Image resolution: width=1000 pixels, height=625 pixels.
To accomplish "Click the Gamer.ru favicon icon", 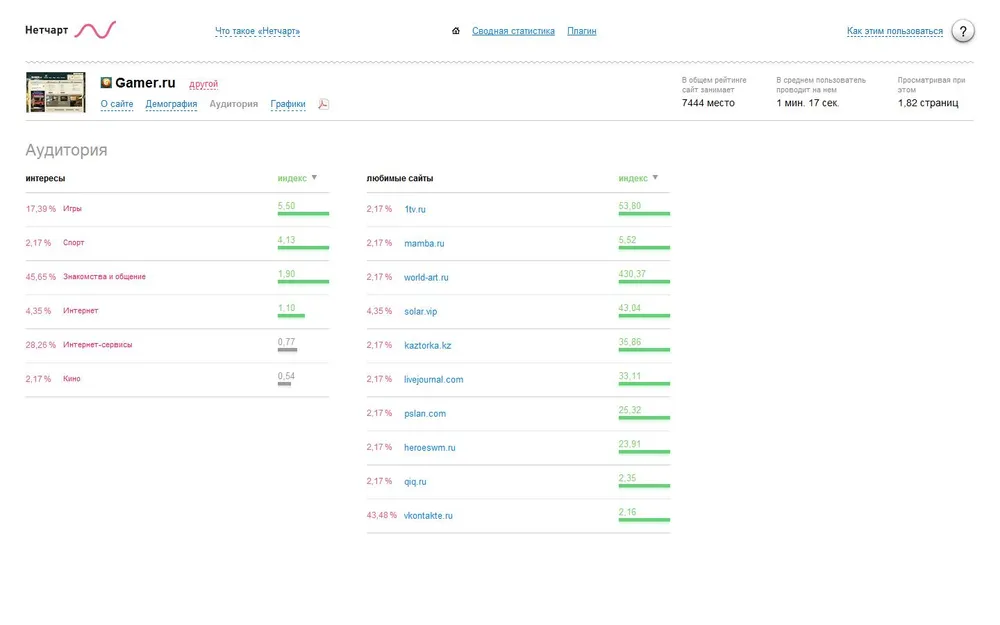I will click(106, 83).
